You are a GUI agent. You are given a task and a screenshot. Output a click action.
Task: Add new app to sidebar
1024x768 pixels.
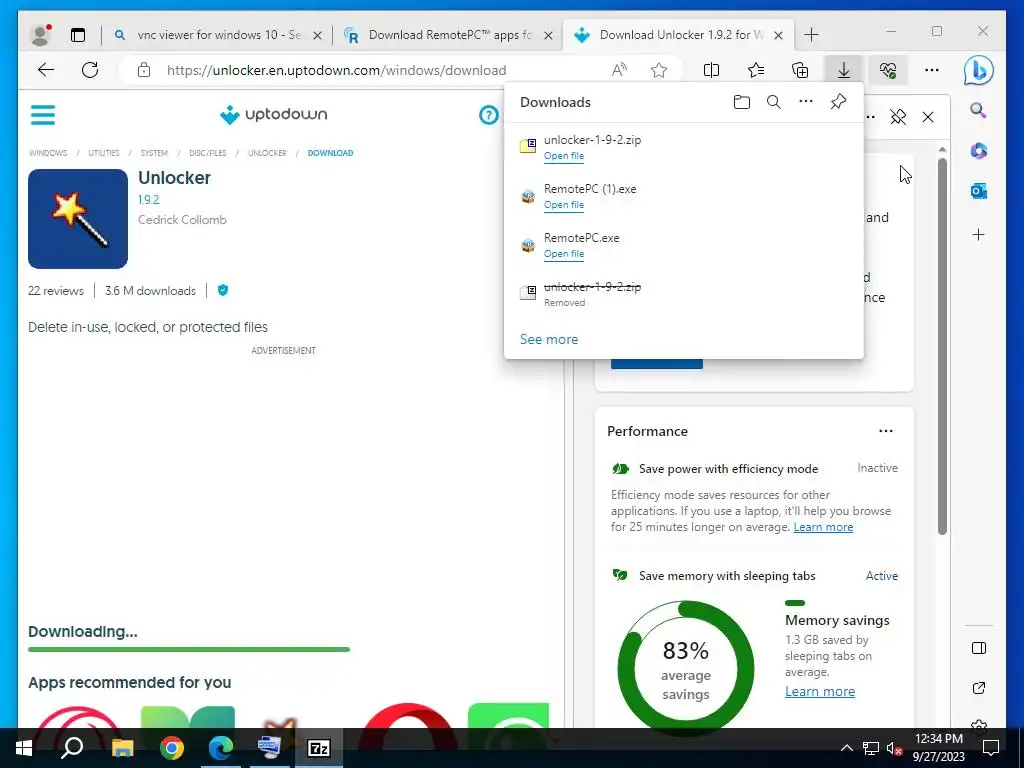(978, 234)
